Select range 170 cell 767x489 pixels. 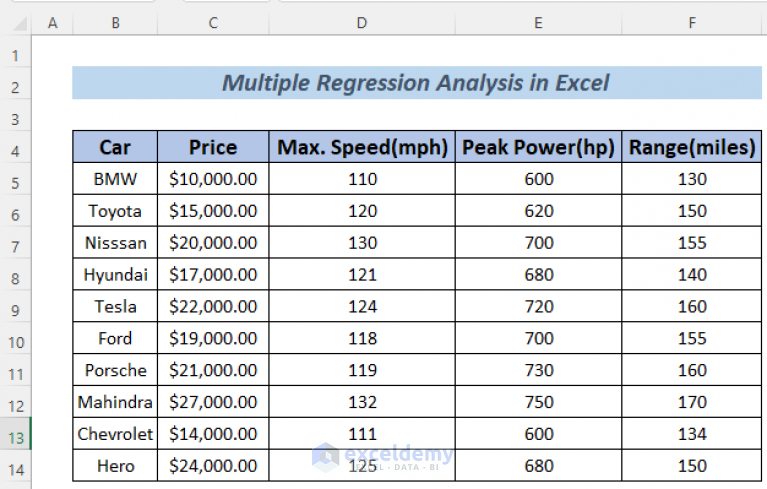[692, 401]
